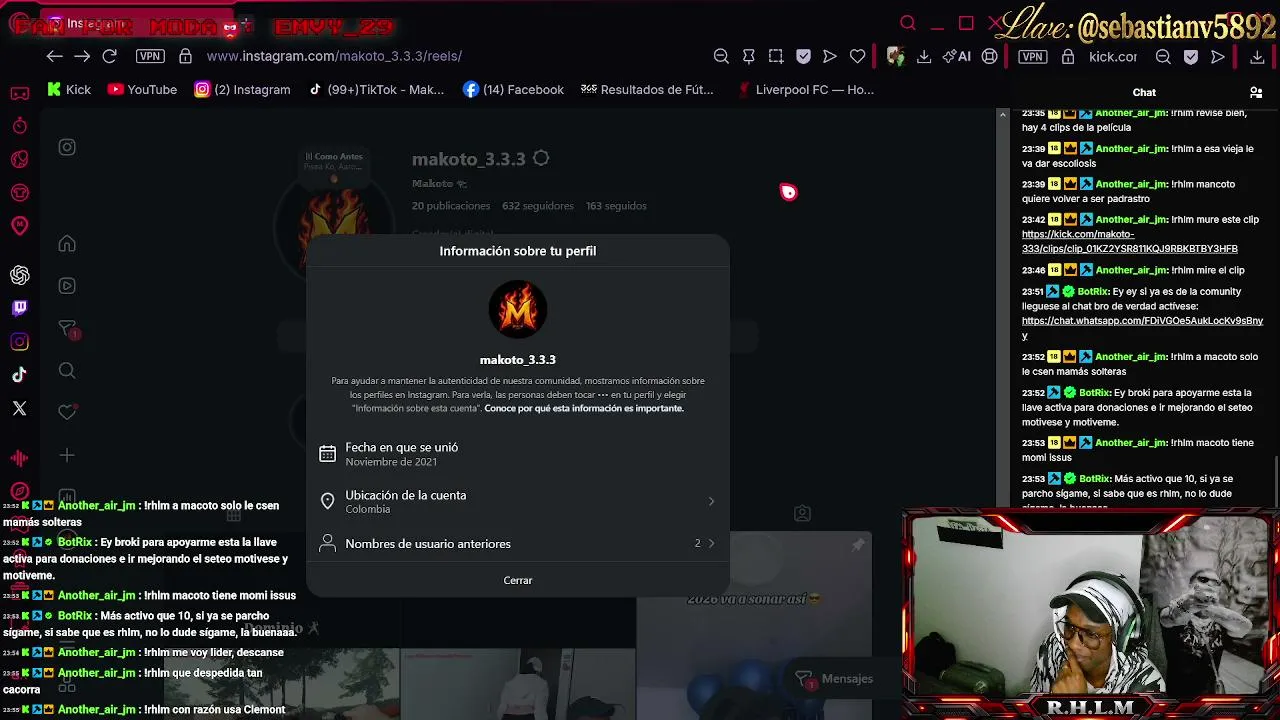Open Instagram notifications heart icon

coord(67,412)
